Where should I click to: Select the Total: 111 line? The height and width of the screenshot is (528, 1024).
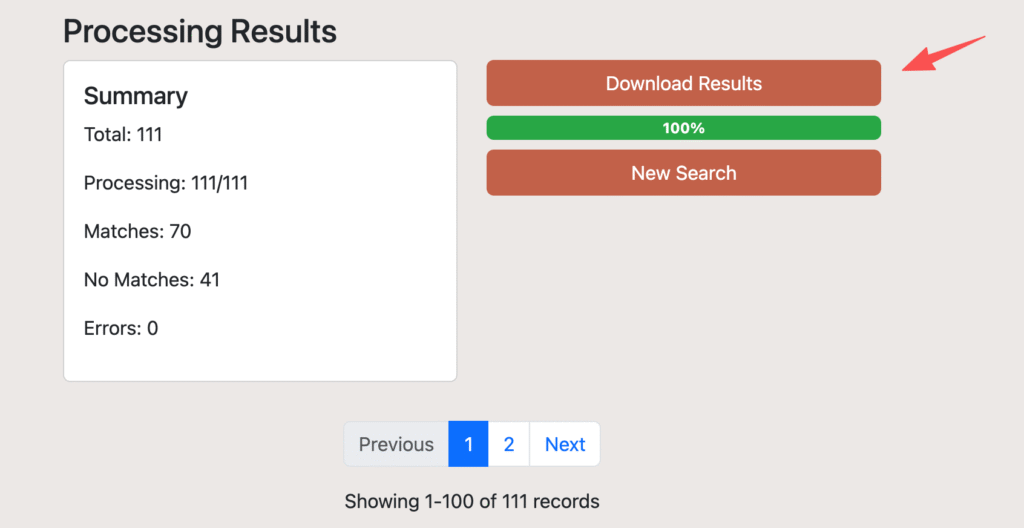[x=123, y=134]
